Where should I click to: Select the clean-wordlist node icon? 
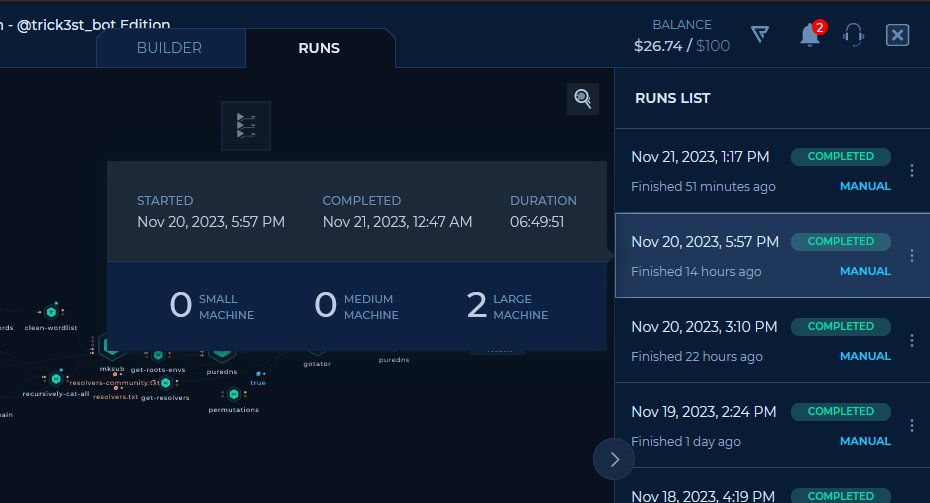click(51, 311)
